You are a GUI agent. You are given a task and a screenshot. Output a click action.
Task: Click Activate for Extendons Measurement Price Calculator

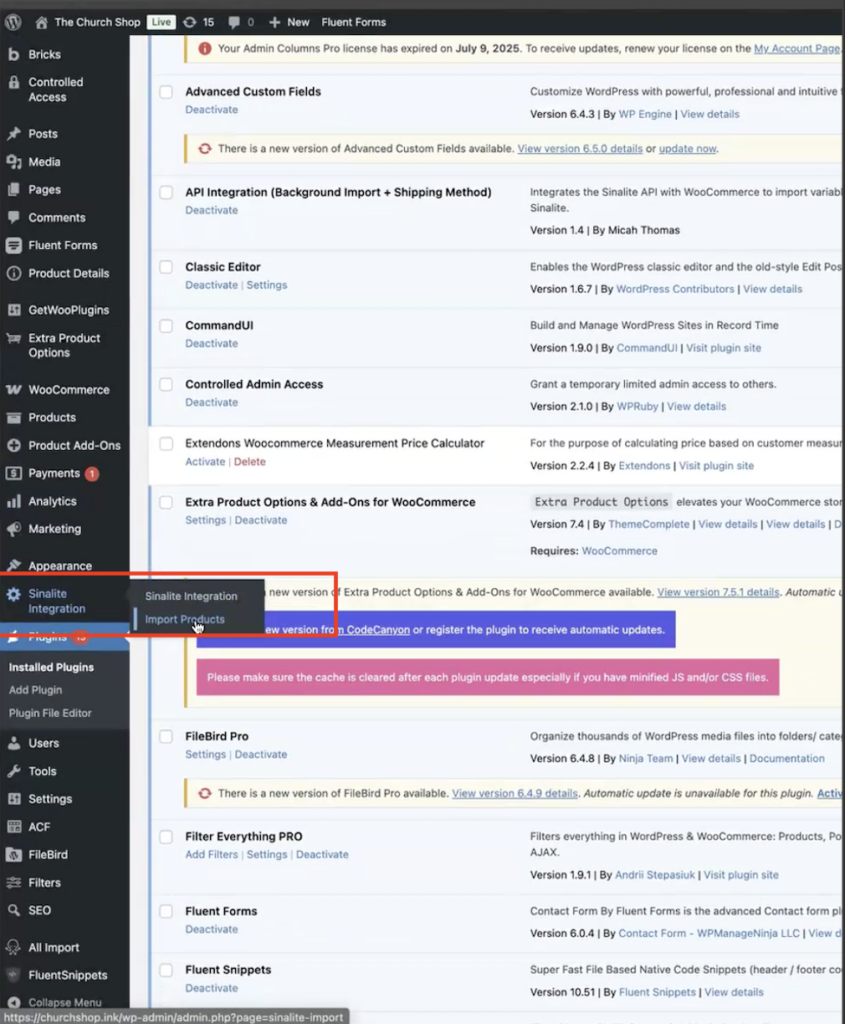[205, 462]
